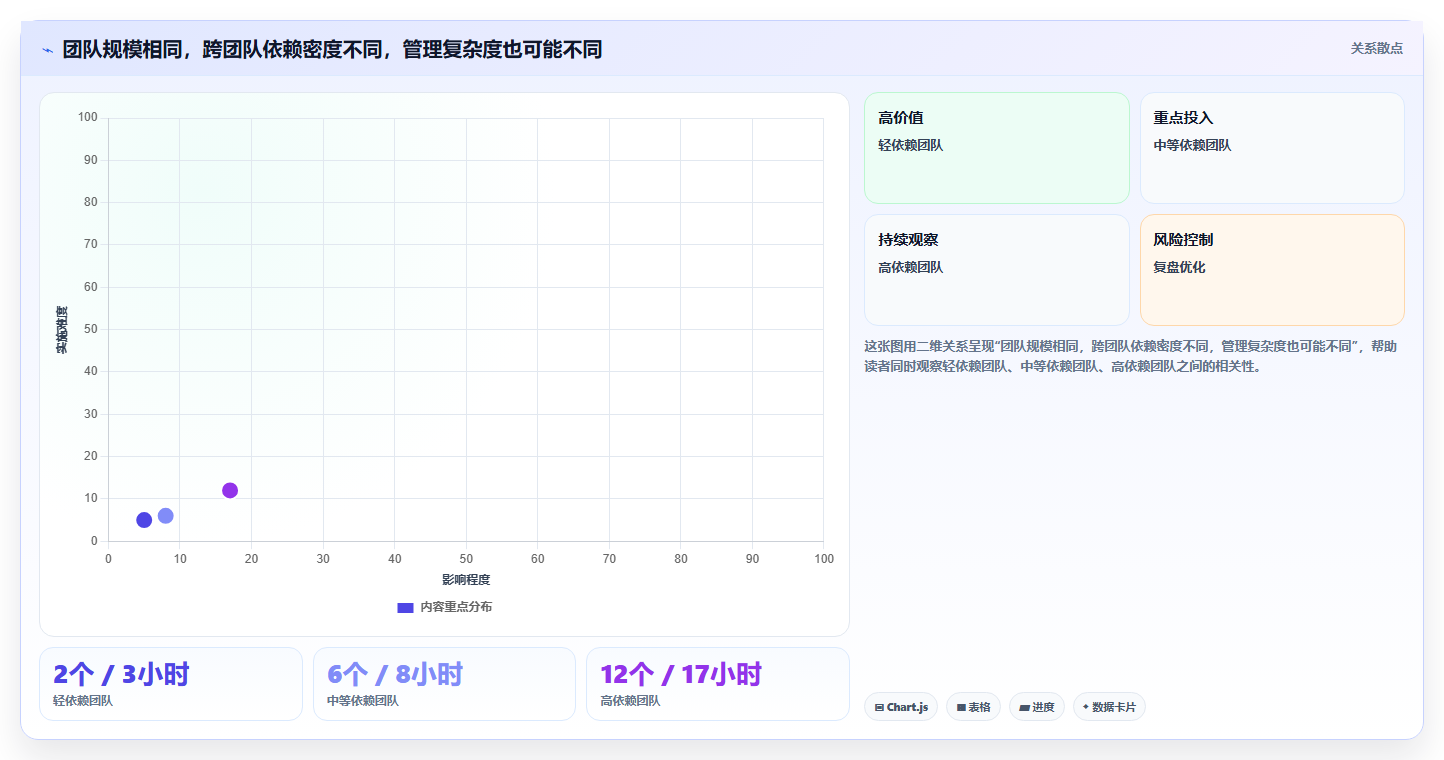Click the 进度 tag chip
The image size is (1444, 760).
click(x=1037, y=707)
